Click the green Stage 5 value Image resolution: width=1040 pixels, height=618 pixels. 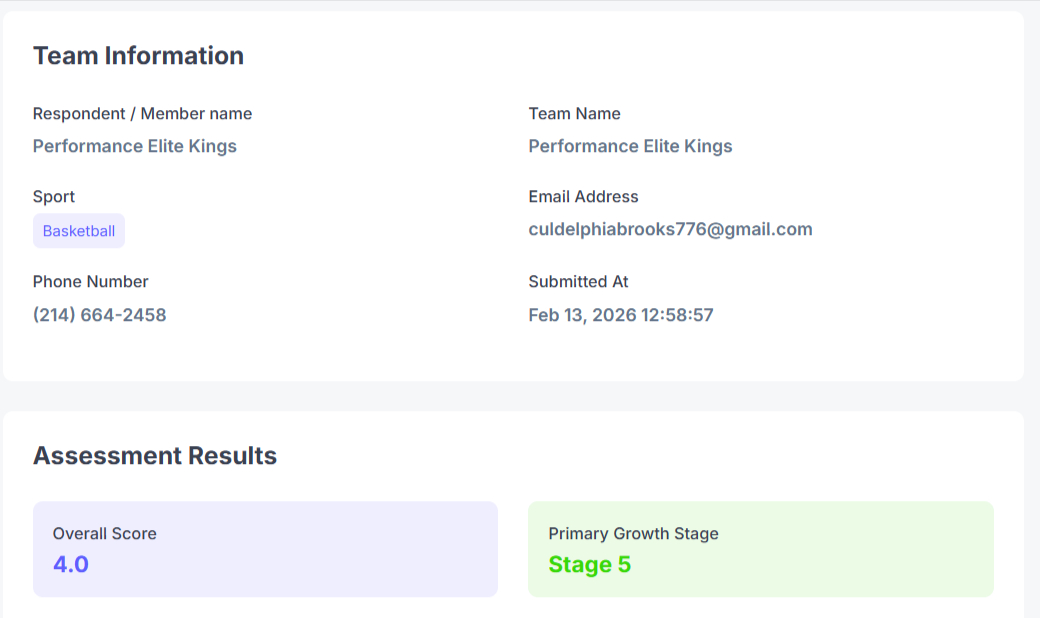coord(589,564)
